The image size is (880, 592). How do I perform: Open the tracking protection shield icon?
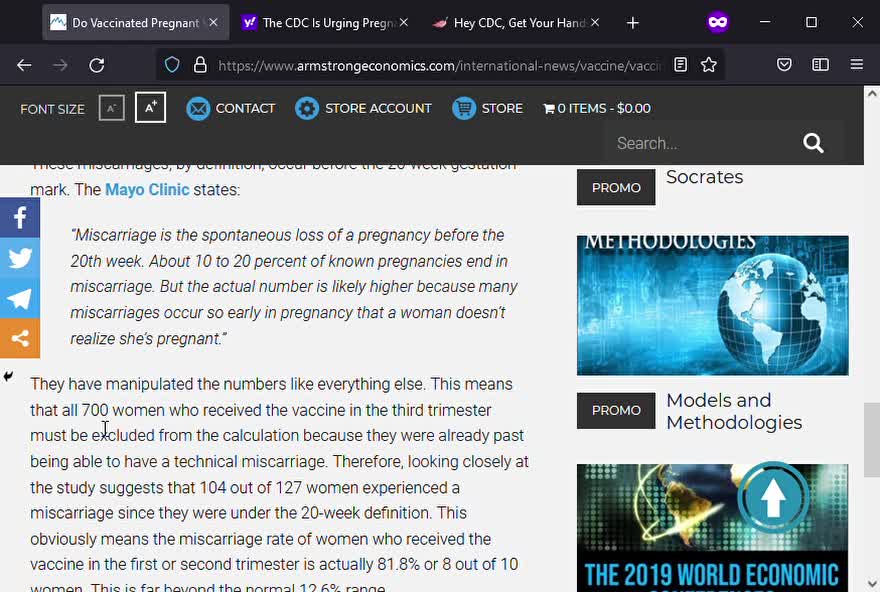[172, 65]
